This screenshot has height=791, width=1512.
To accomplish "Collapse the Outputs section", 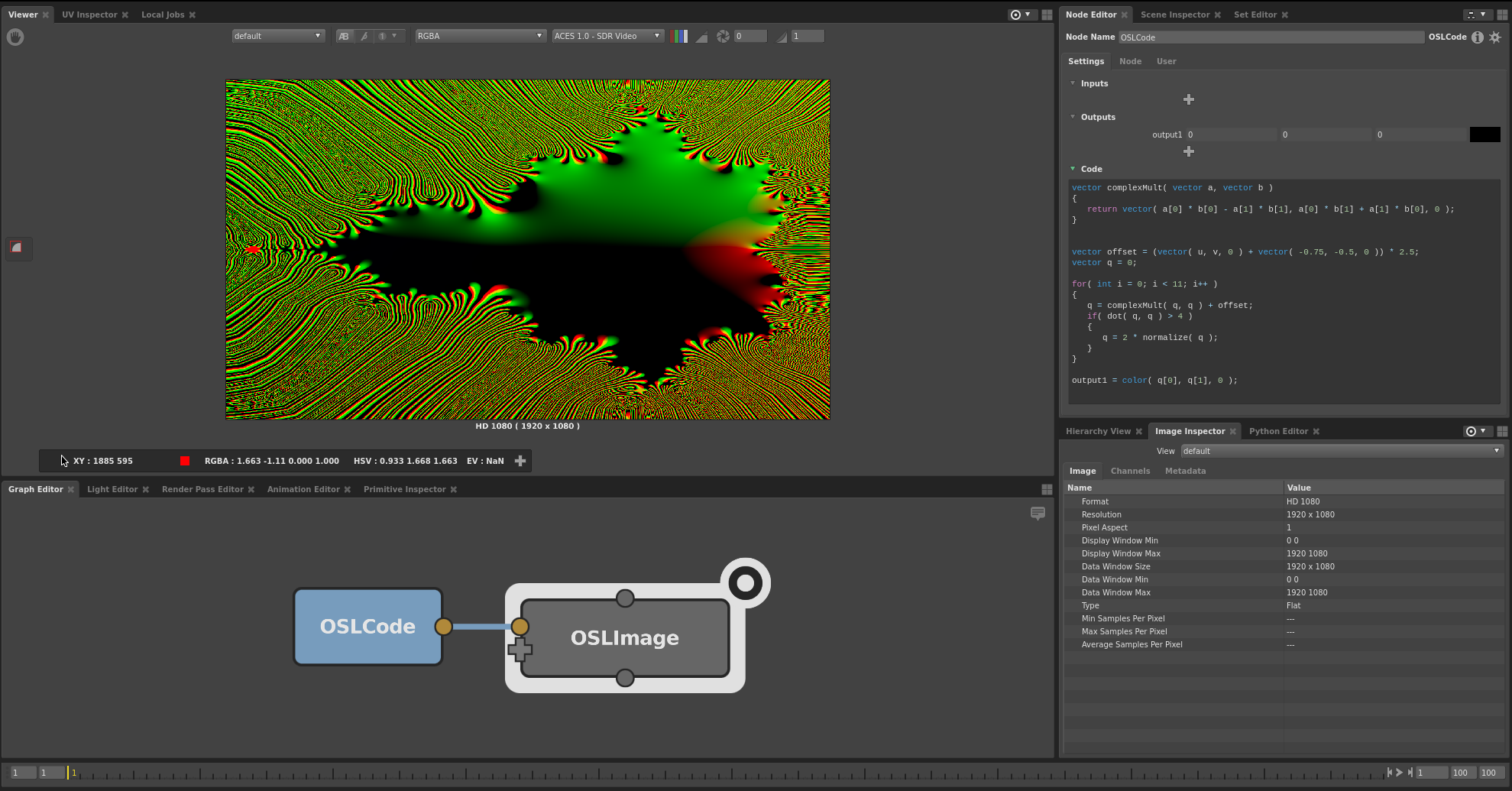I will click(x=1073, y=117).
